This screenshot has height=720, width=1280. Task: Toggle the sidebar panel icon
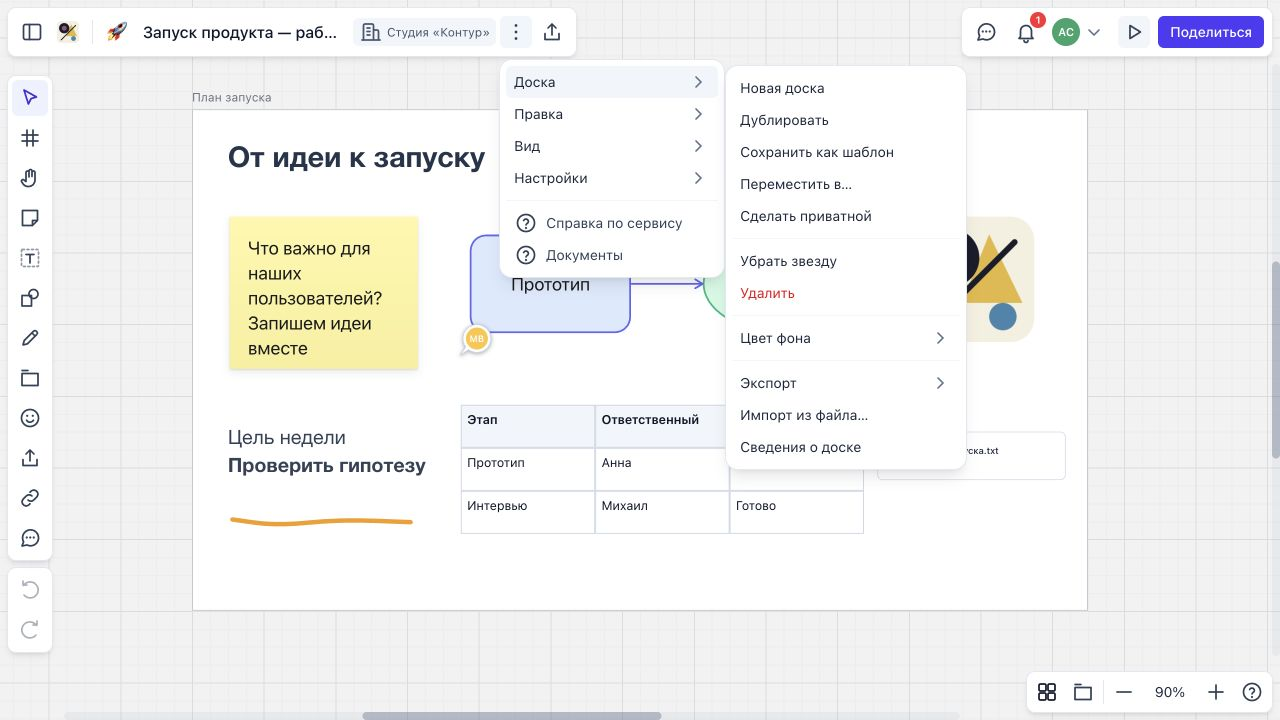point(32,32)
